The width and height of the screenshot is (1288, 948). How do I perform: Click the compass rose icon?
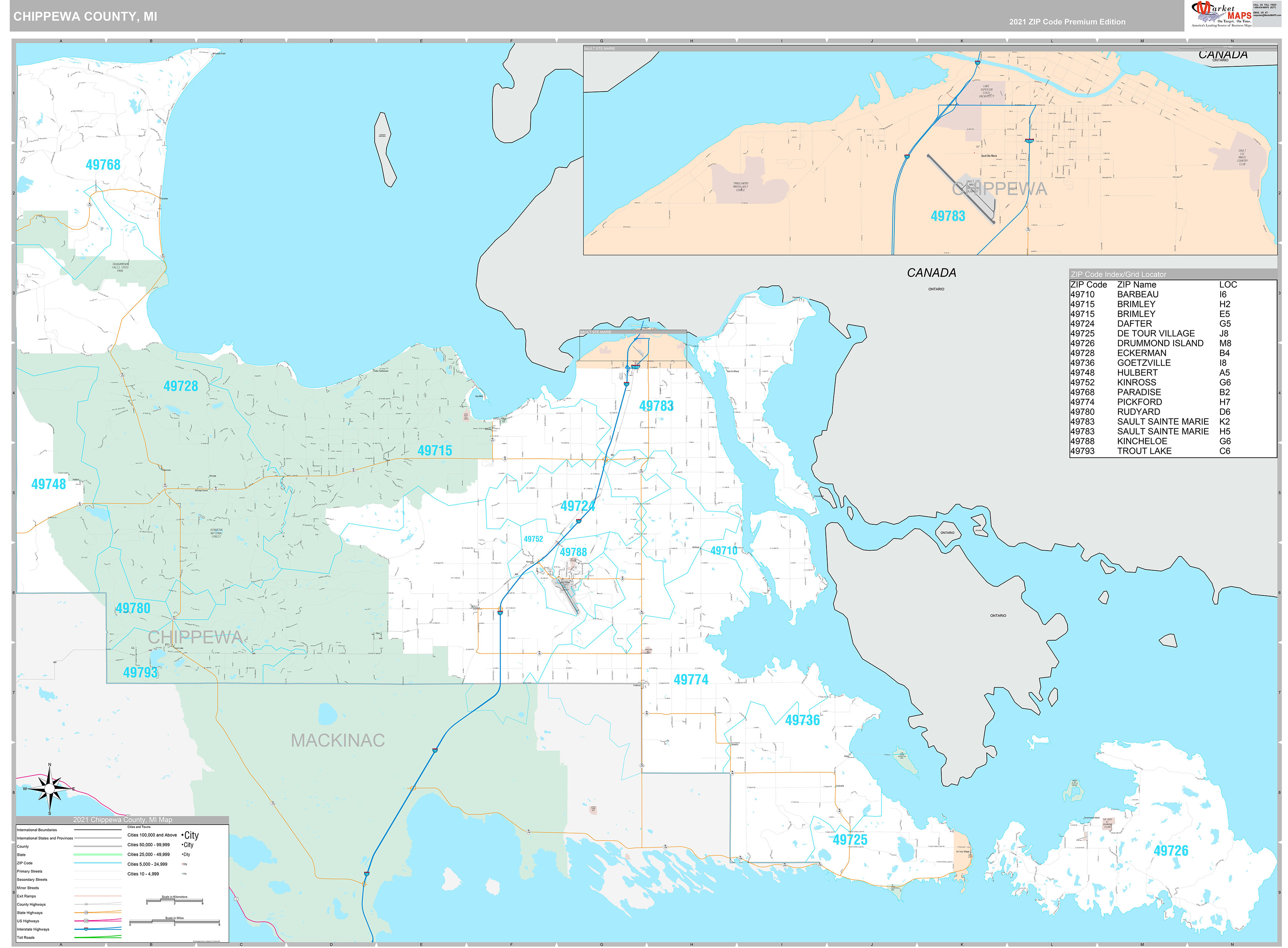click(x=49, y=789)
